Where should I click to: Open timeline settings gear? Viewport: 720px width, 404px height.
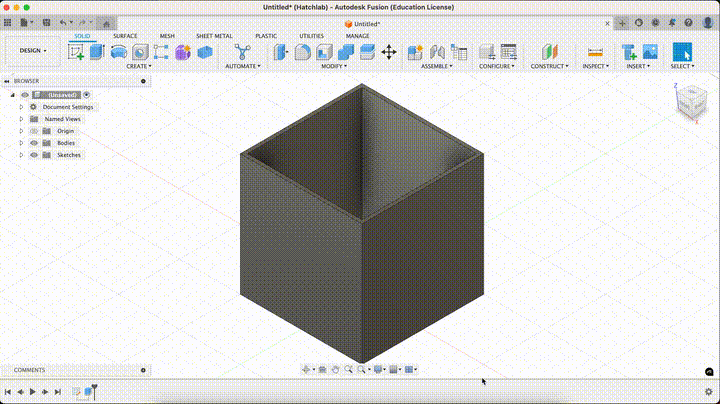point(709,392)
